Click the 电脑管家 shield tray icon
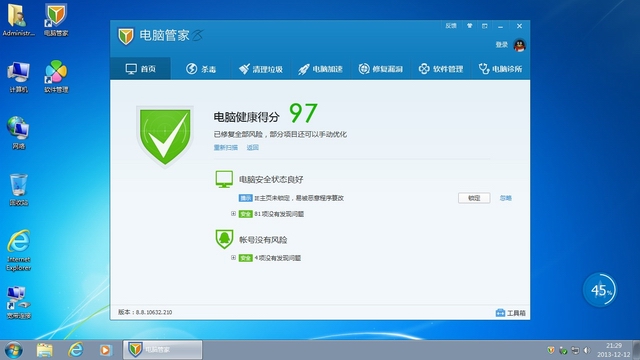Viewport: 640px width, 360px height. point(551,350)
